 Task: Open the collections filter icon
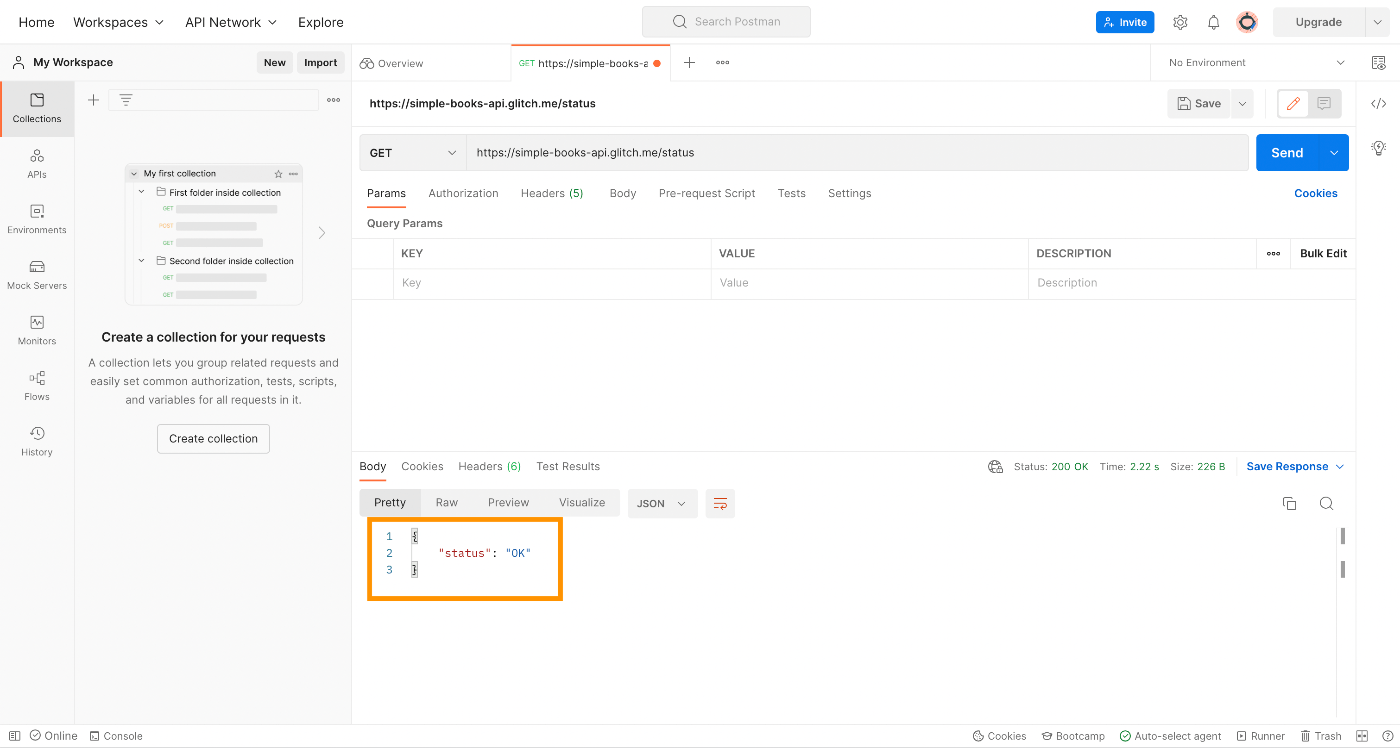[x=126, y=100]
